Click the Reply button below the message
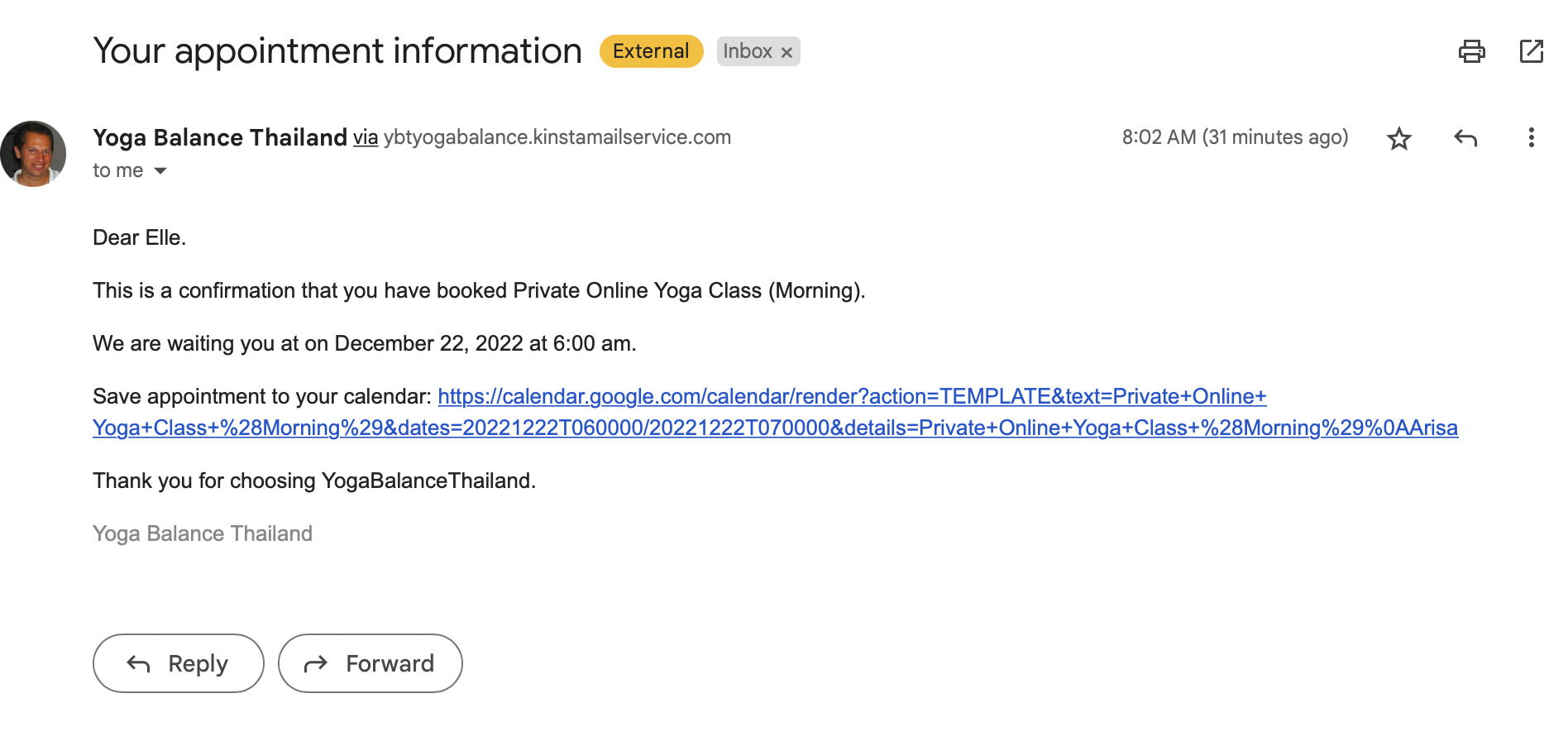Viewport: 1568px width, 746px height. click(x=179, y=663)
